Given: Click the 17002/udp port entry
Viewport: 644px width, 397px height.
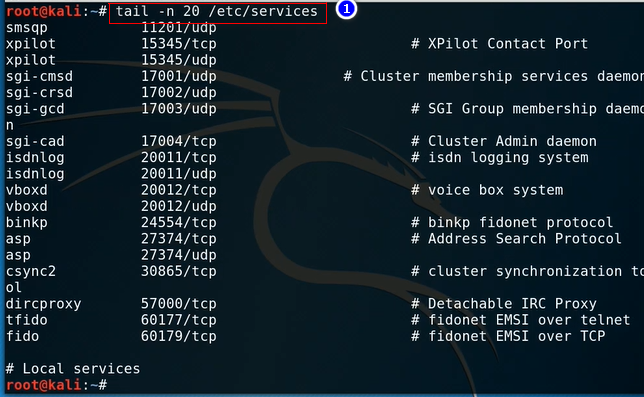Looking at the screenshot, I should (179, 92).
